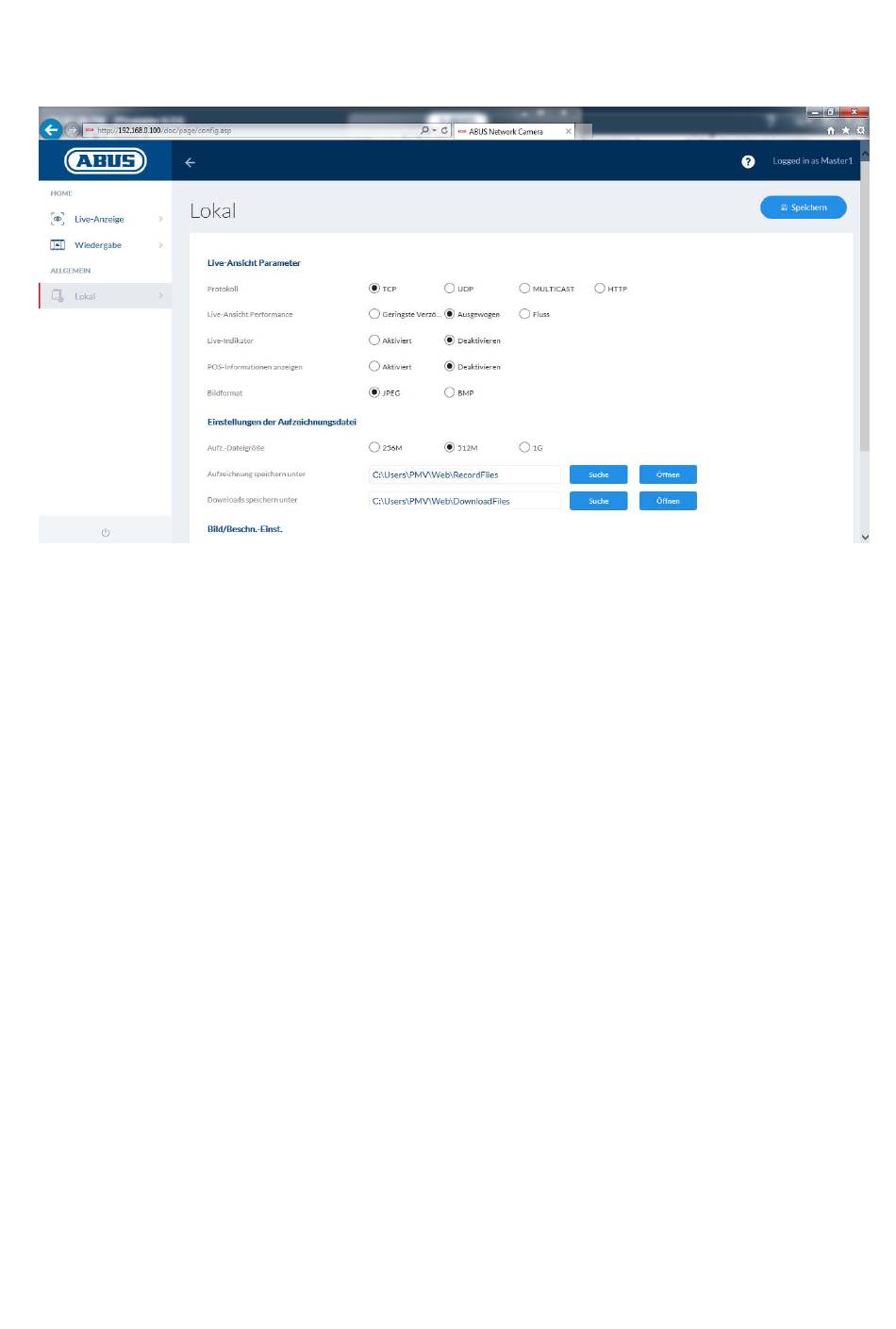Select UDP protocol radio button

click(450, 289)
